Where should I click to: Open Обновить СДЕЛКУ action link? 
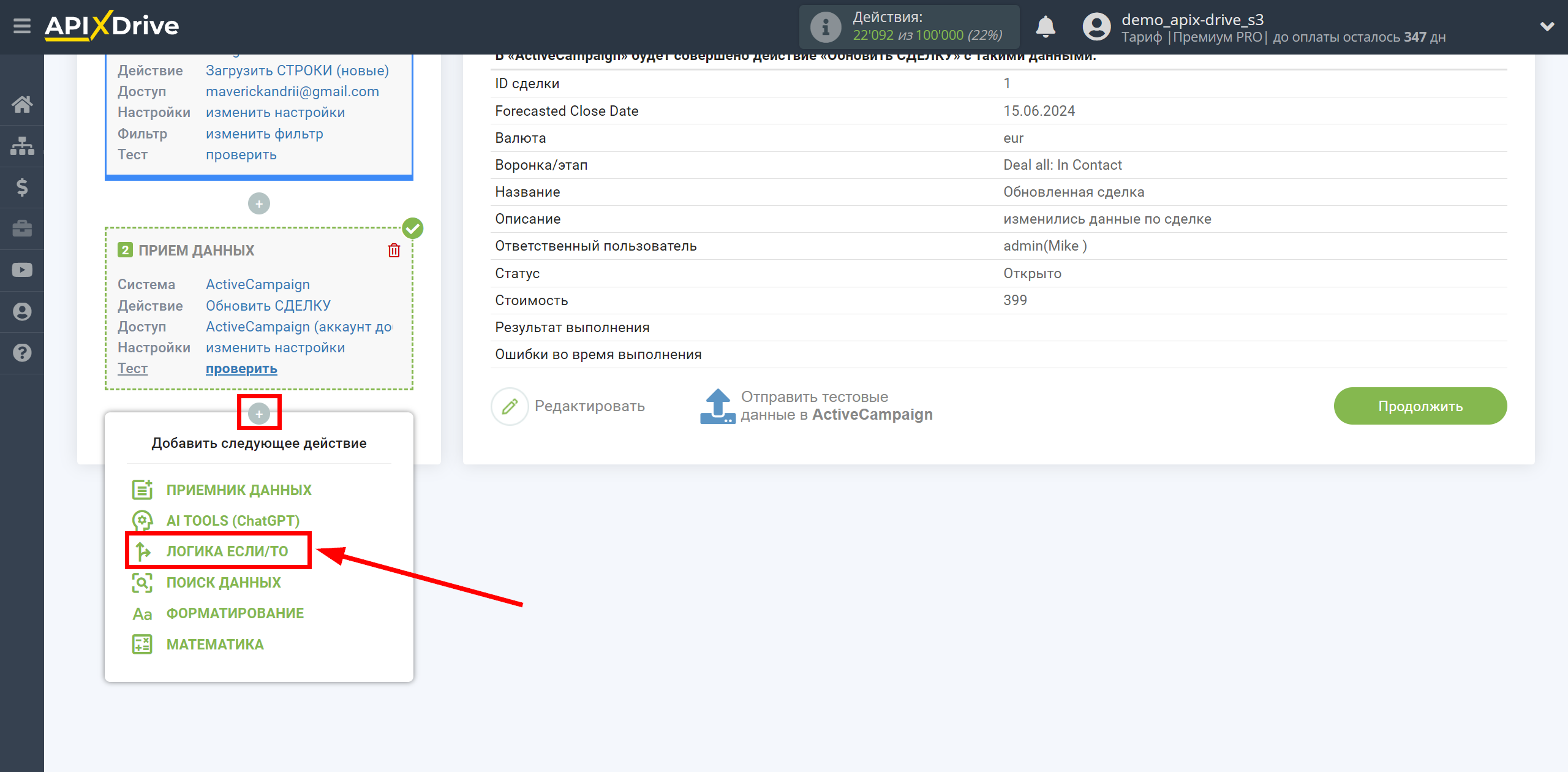click(x=268, y=306)
